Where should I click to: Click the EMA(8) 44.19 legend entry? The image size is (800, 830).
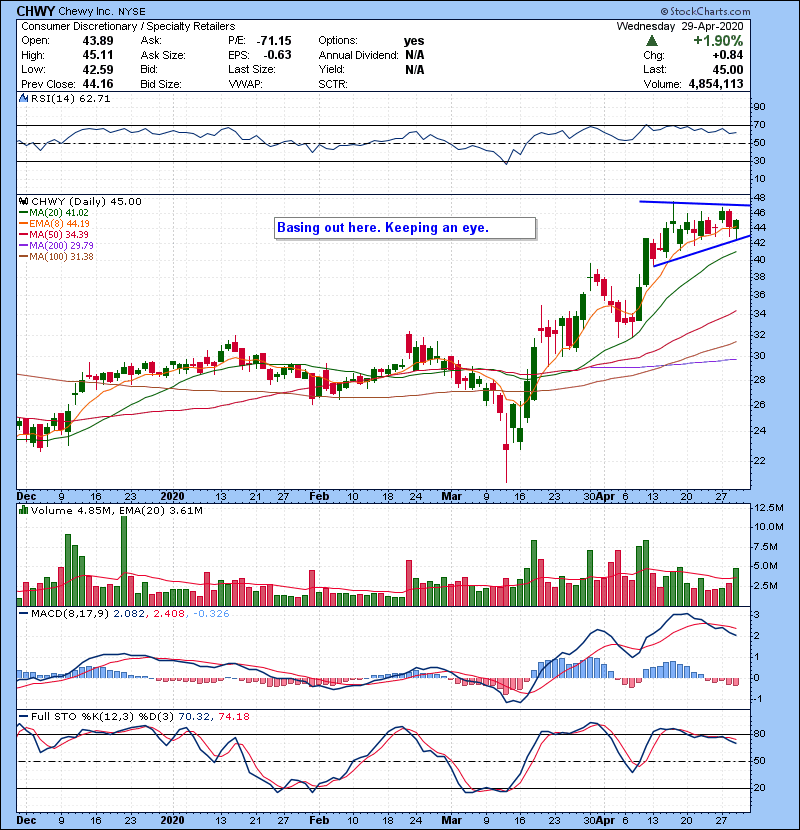click(x=59, y=224)
